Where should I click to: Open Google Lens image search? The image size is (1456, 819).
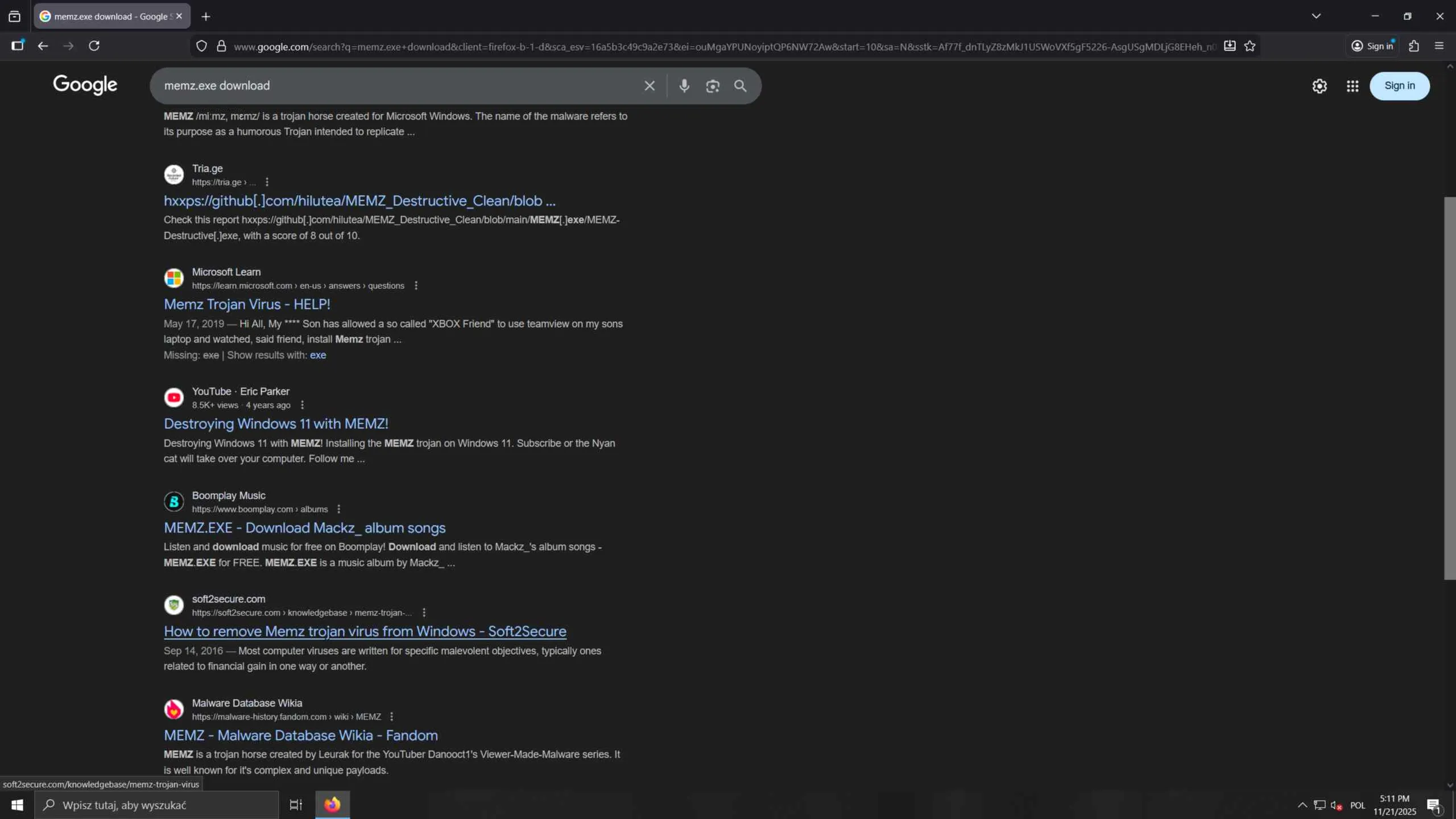(712, 86)
